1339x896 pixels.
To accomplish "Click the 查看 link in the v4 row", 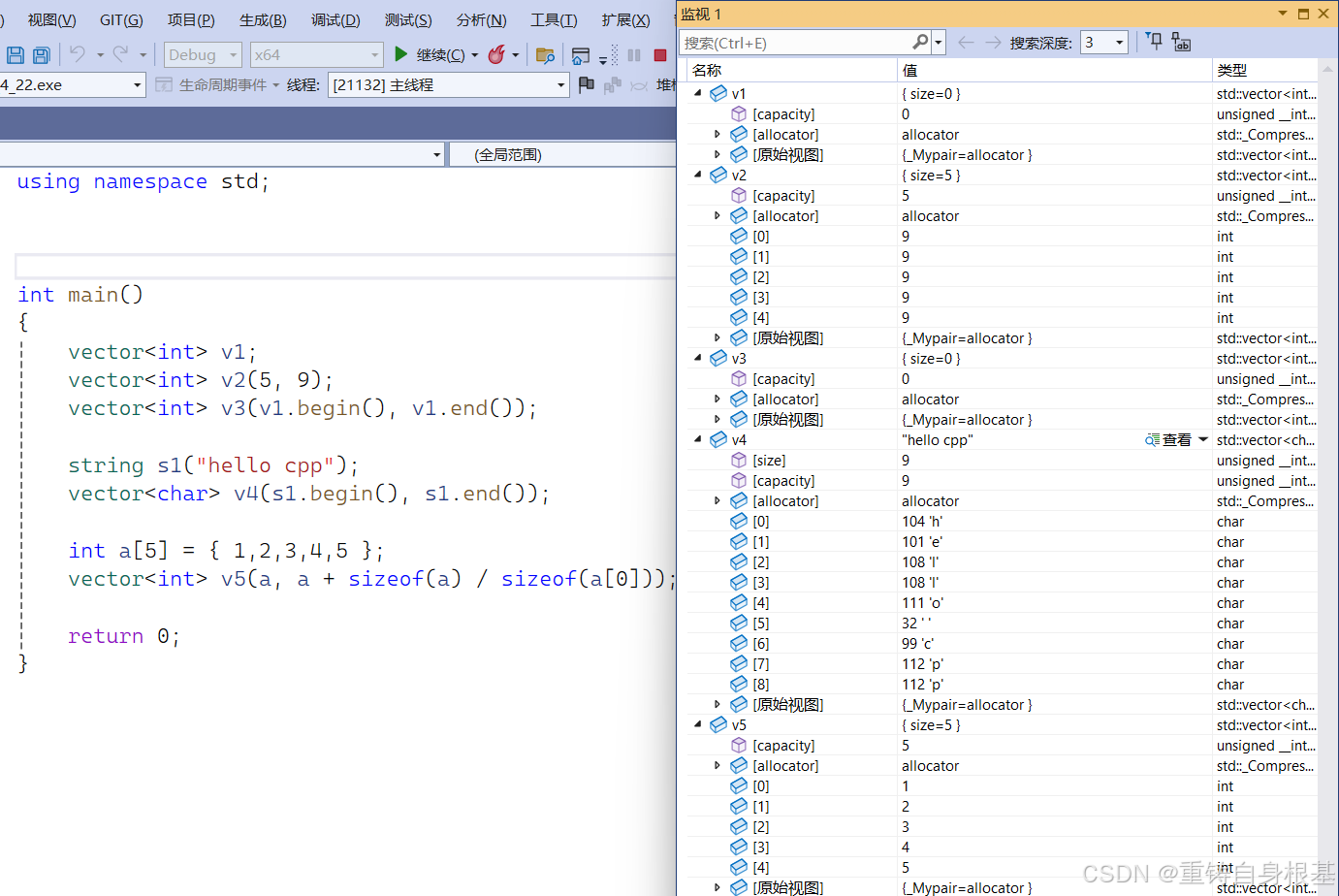I will [x=1177, y=440].
